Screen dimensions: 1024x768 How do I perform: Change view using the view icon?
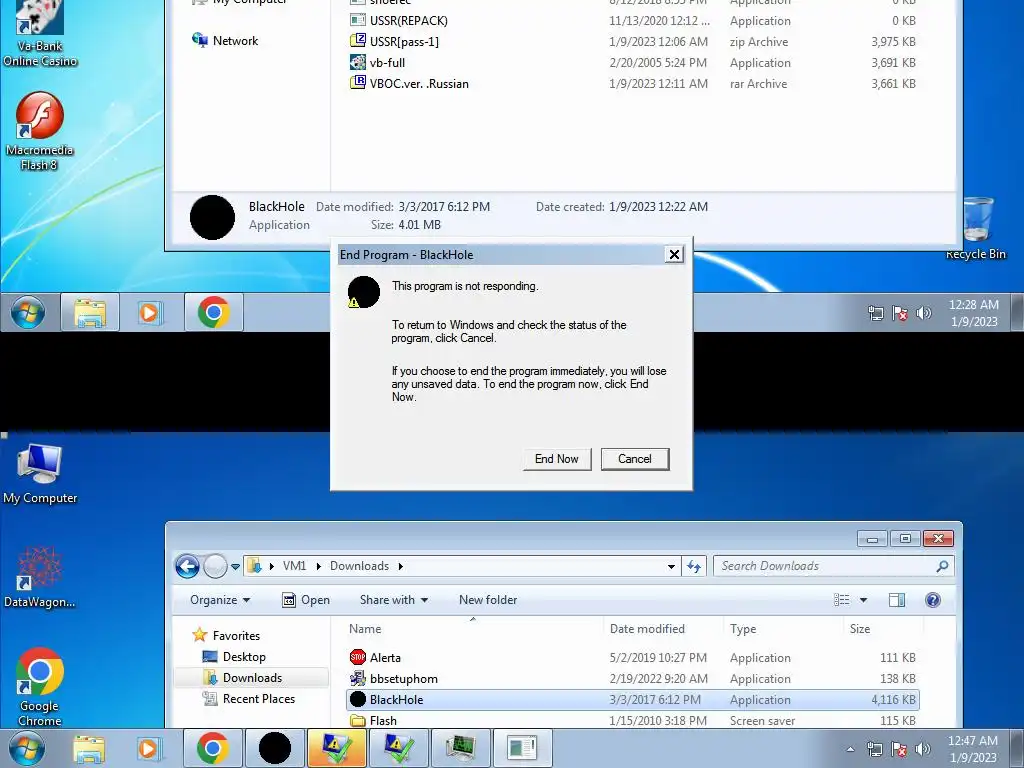click(x=842, y=600)
